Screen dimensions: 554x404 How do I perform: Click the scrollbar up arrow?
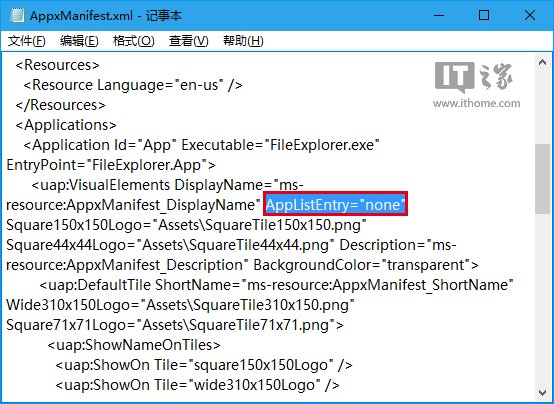click(x=542, y=63)
